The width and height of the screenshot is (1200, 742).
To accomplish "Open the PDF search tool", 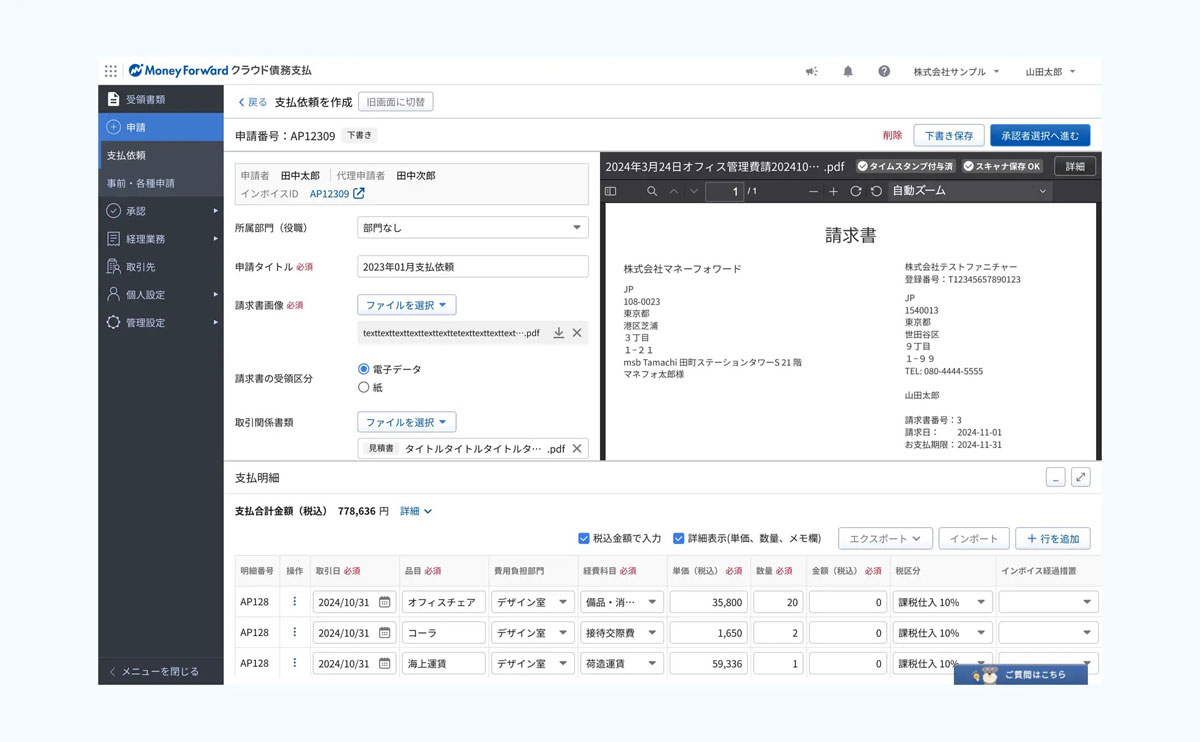I will pyautogui.click(x=651, y=191).
